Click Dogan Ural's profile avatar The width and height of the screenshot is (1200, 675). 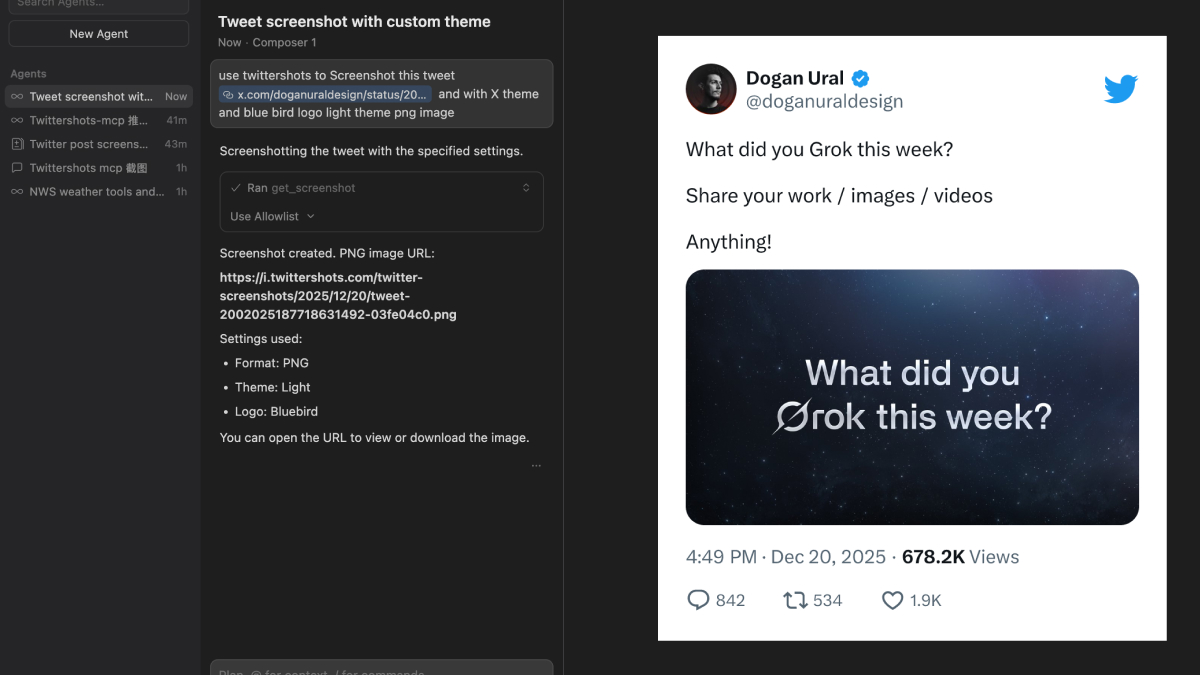711,89
